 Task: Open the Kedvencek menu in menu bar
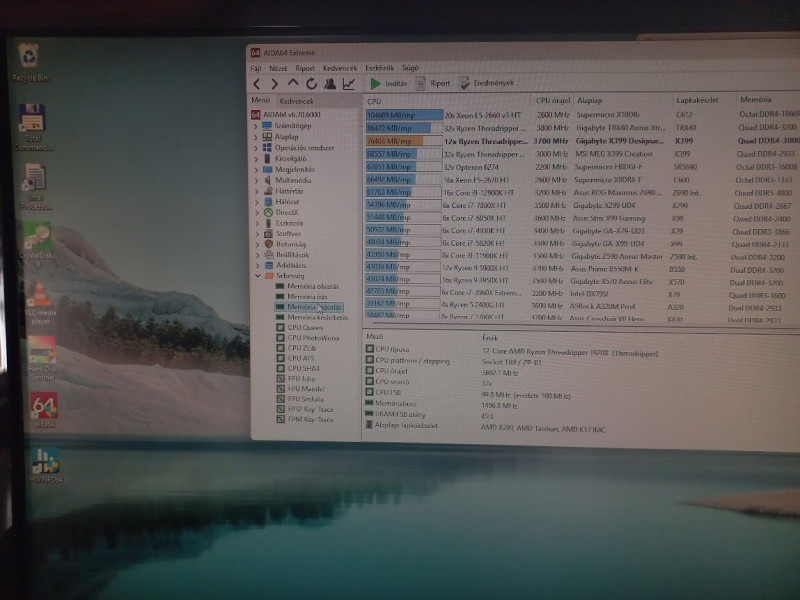[x=340, y=68]
